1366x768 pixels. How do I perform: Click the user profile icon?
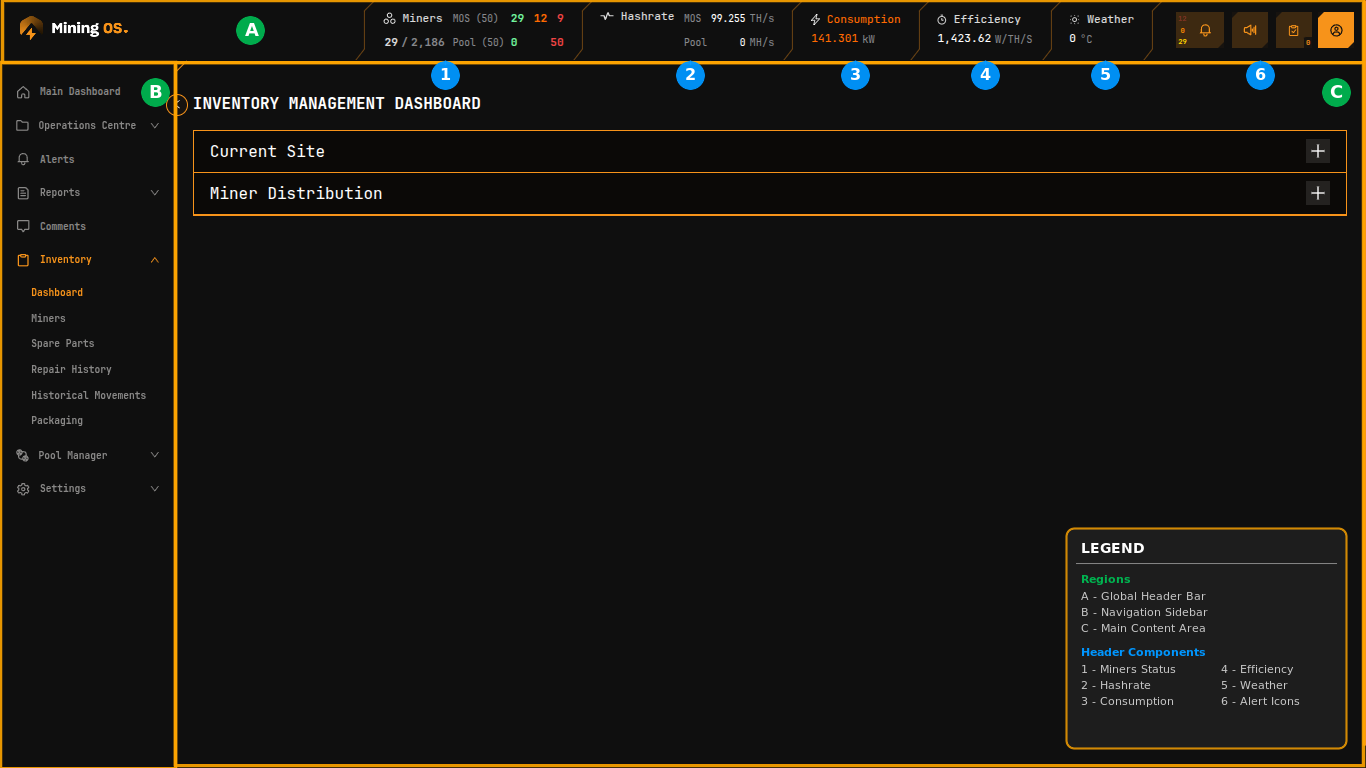(1335, 29)
